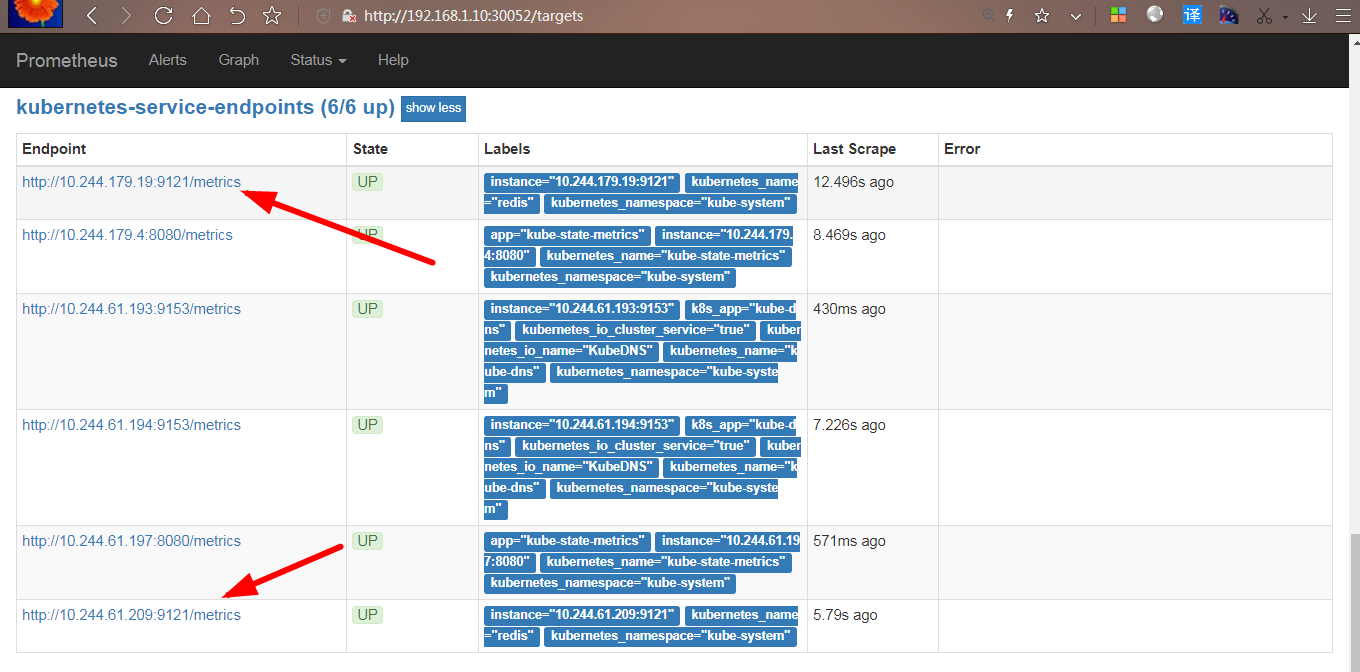This screenshot has width=1360, height=672.
Task: Click the blue translate extension icon
Action: point(1192,15)
